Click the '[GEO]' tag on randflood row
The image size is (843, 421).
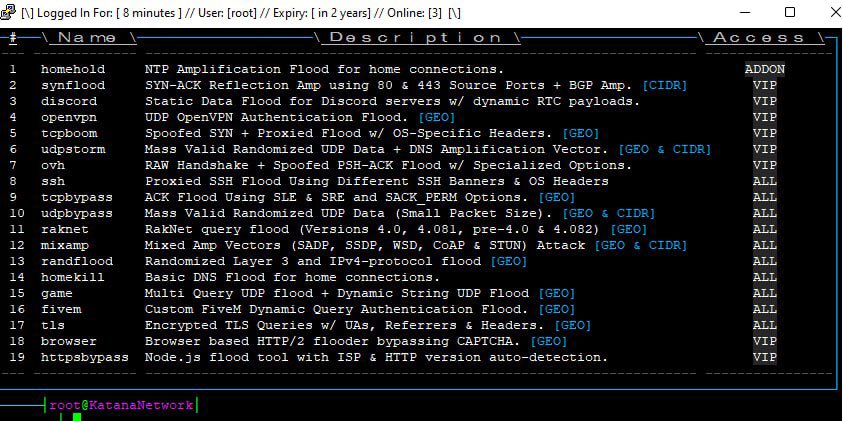[x=509, y=261]
